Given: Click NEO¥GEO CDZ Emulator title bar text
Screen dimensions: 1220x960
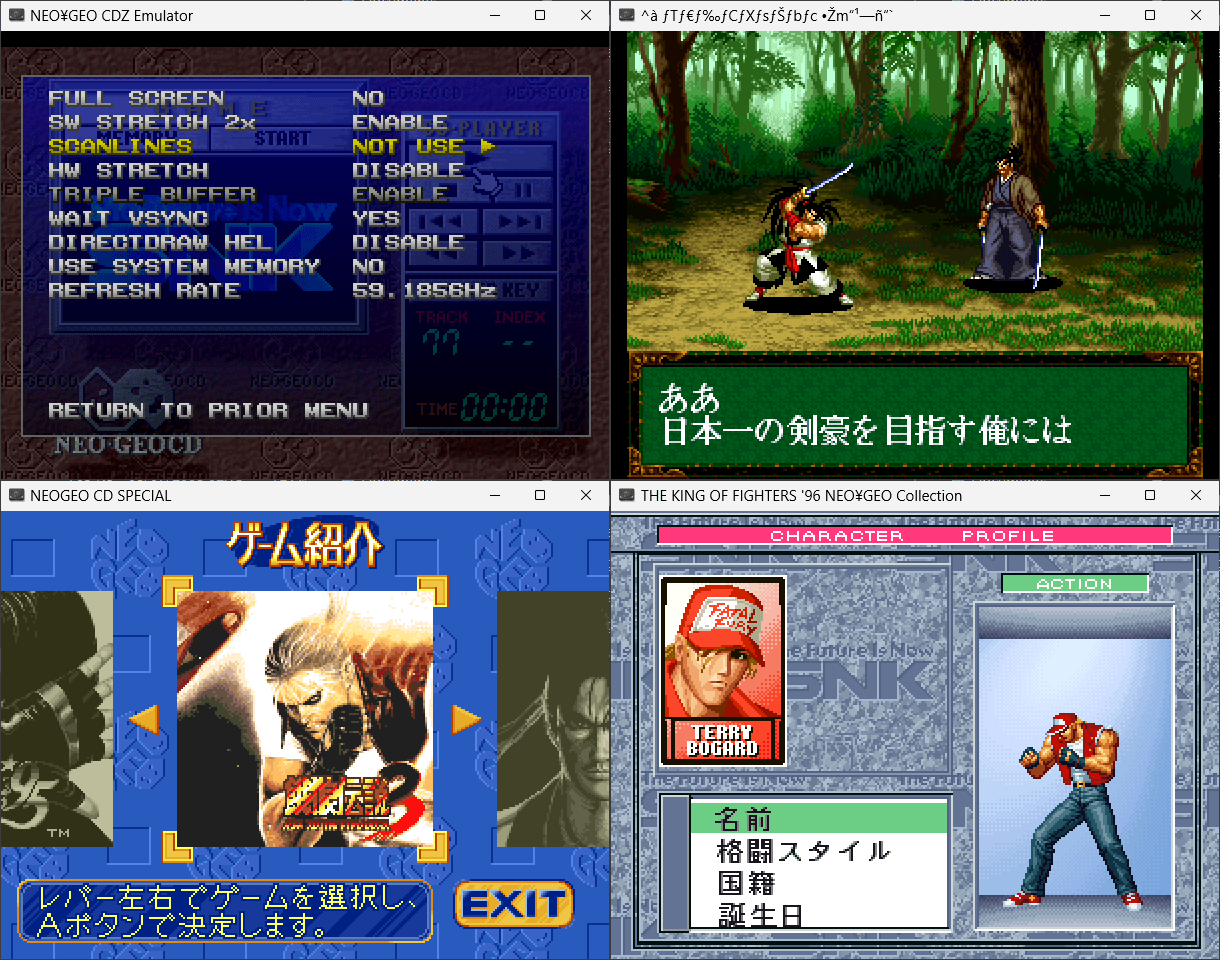Looking at the screenshot, I should [112, 15].
